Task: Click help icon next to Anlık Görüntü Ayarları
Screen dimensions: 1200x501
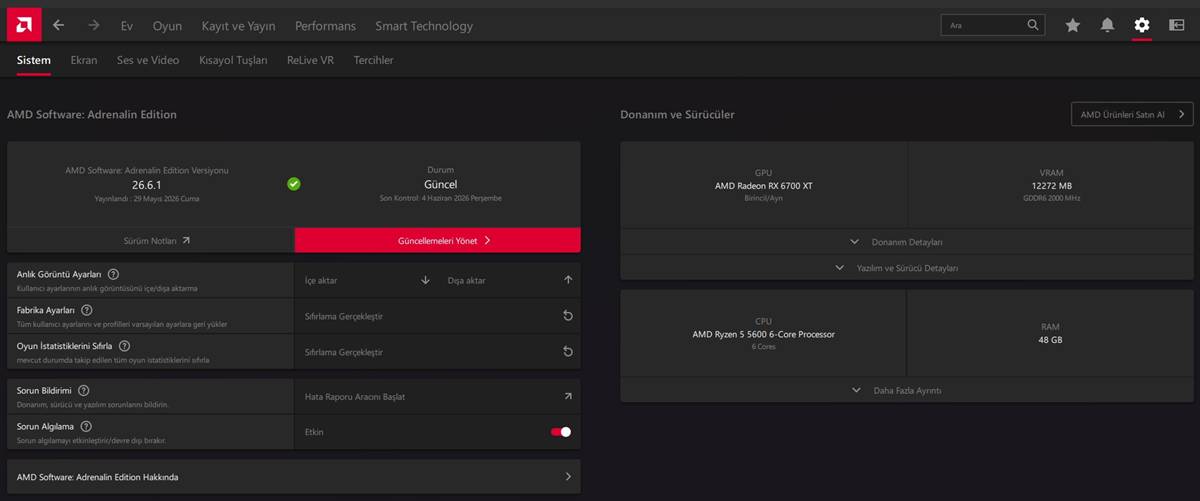Action: point(113,274)
